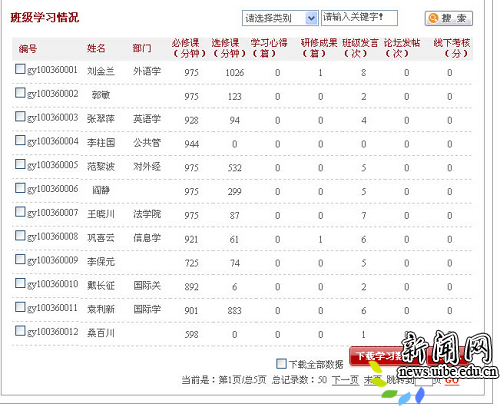Select checkbox beside gy100360005 范黎波
Viewport: 500px width, 407px height.
pos(20,164)
